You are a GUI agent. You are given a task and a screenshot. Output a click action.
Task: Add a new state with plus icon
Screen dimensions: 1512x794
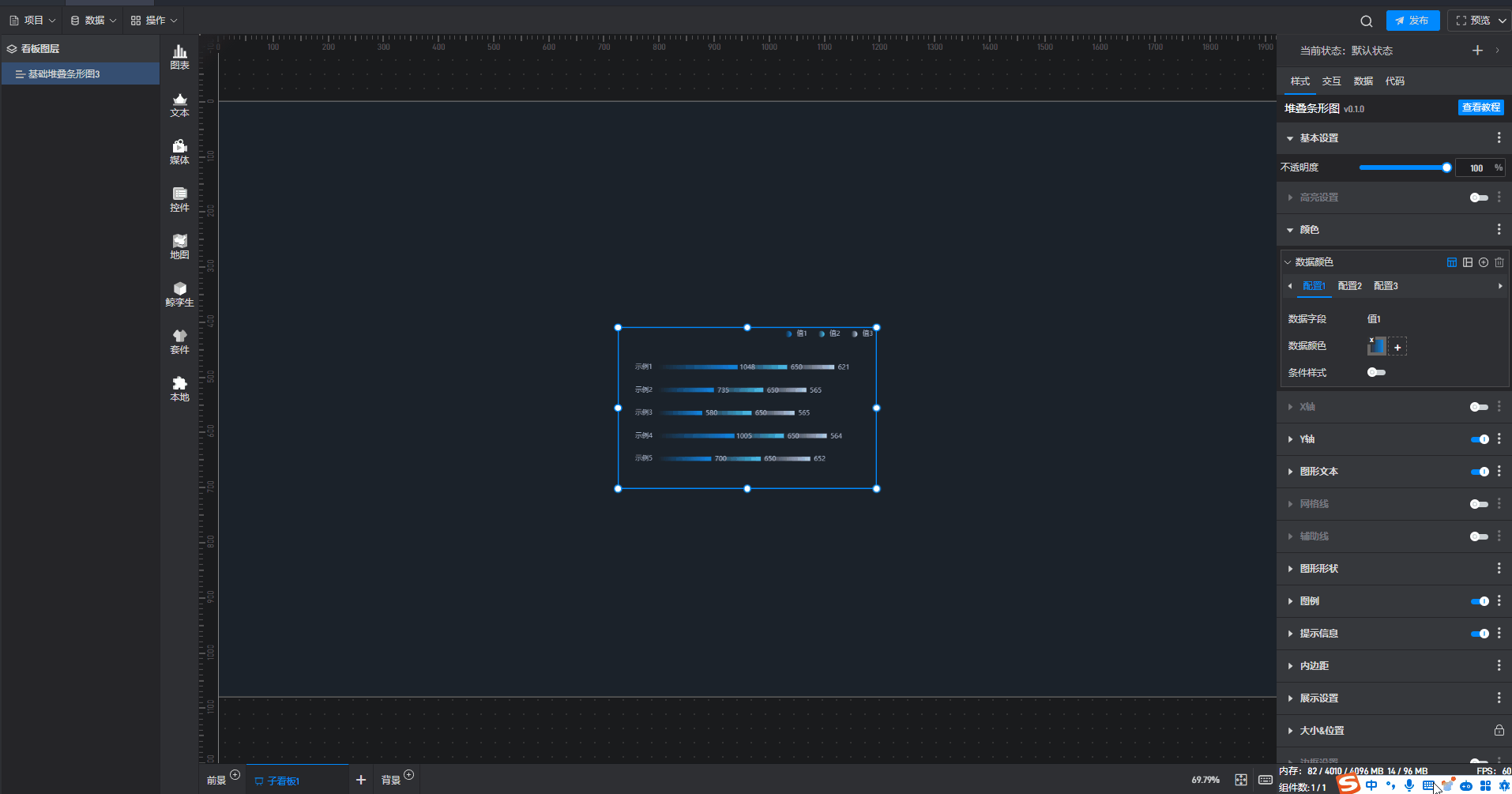pos(1477,50)
